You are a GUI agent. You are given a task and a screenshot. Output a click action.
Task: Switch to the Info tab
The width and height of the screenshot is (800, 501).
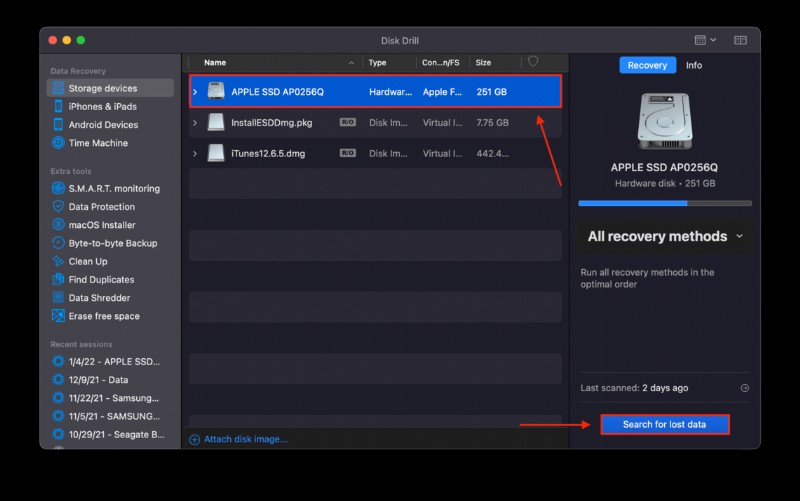[x=693, y=65]
